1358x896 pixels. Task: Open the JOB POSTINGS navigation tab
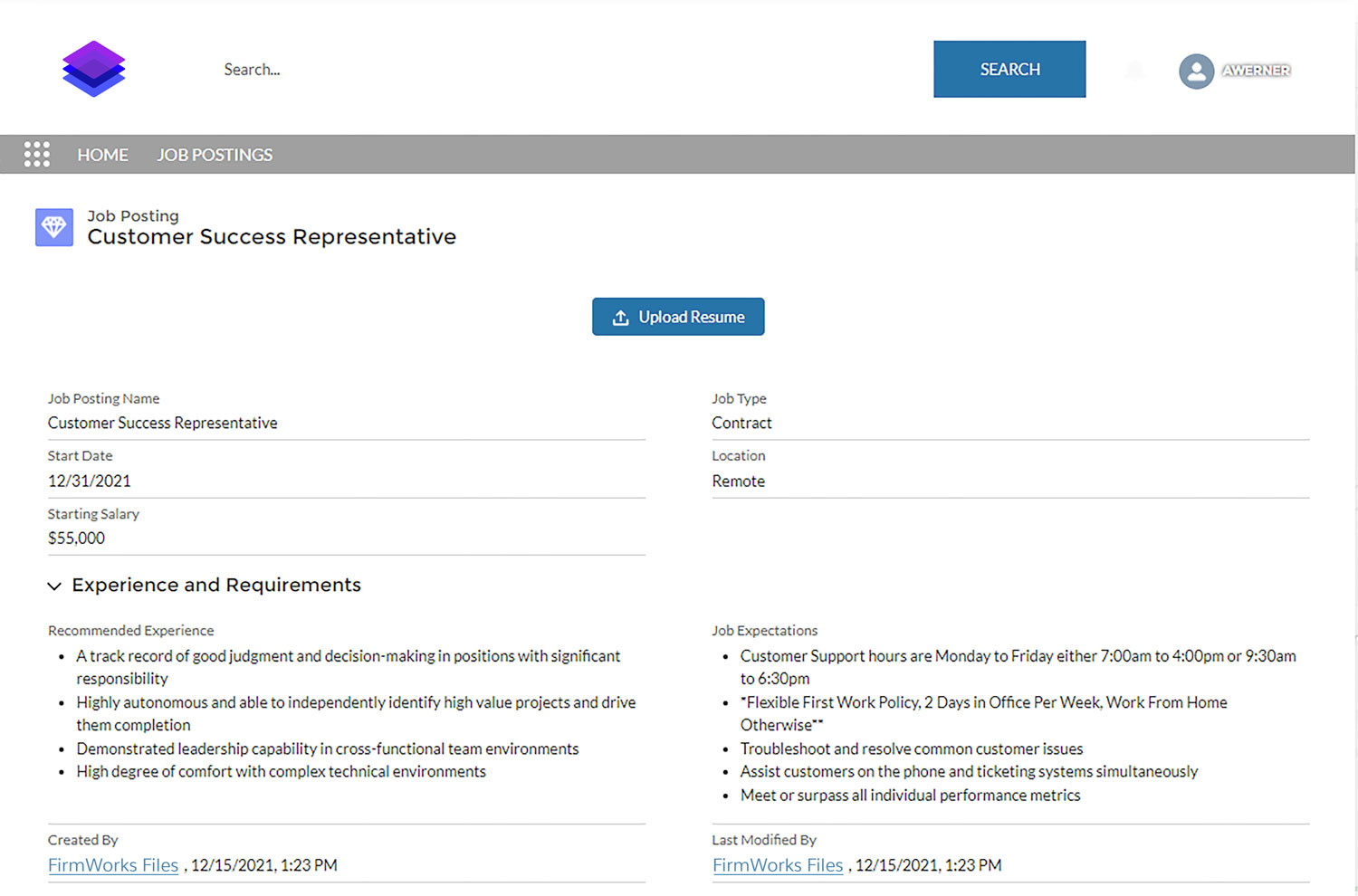pos(215,155)
